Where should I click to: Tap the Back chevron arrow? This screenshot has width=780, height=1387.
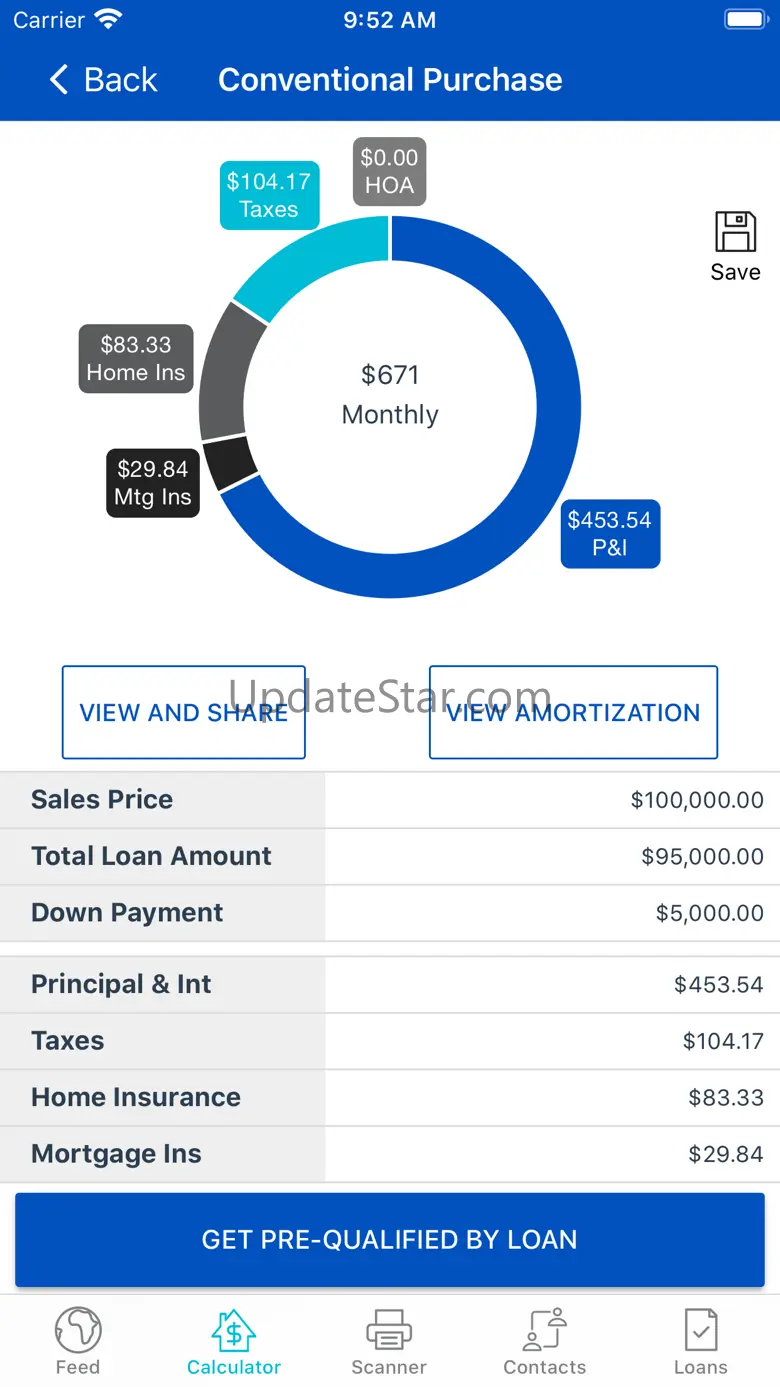[x=60, y=80]
